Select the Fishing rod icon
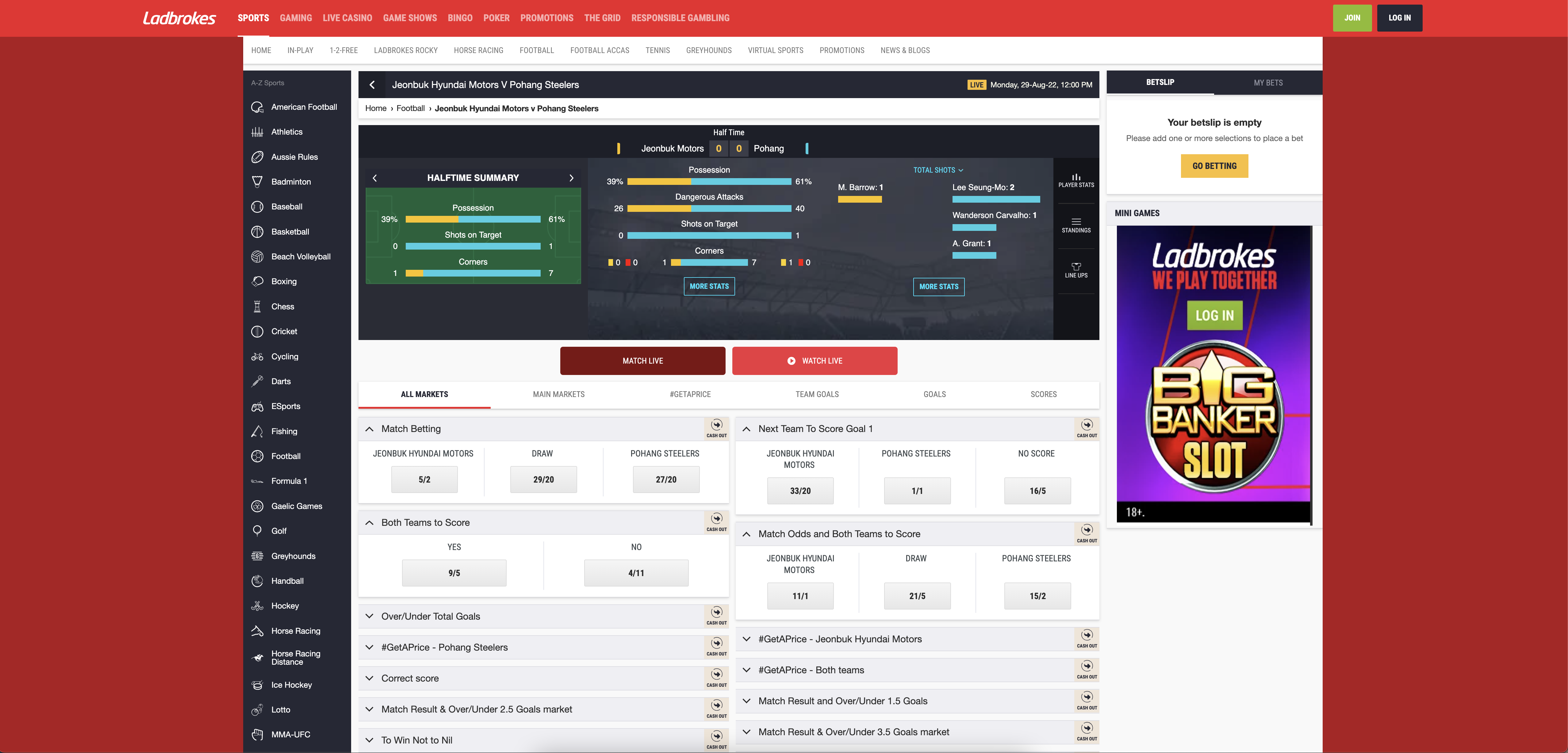This screenshot has width=1568, height=753. [258, 432]
